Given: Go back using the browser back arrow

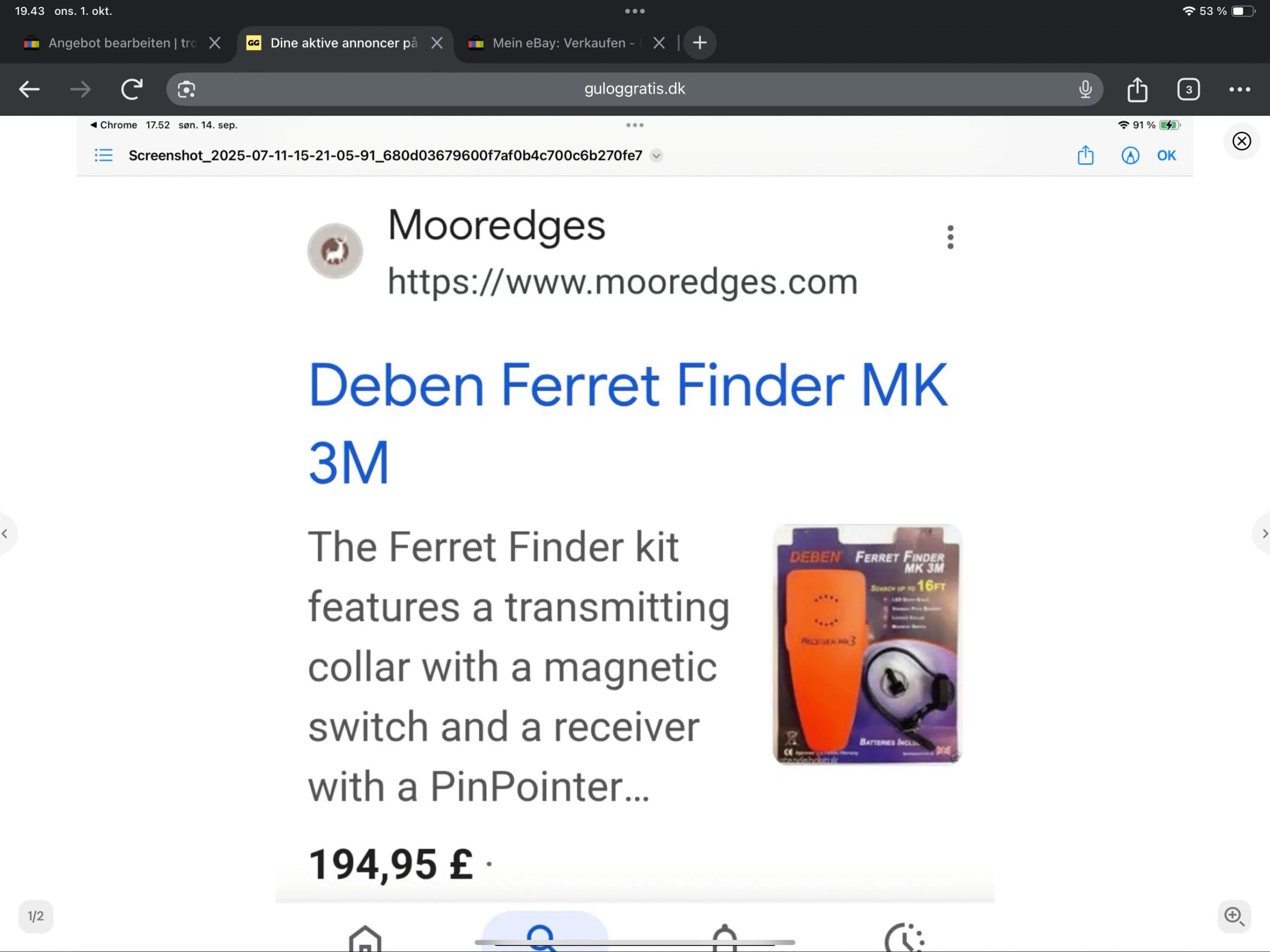Looking at the screenshot, I should tap(29, 89).
